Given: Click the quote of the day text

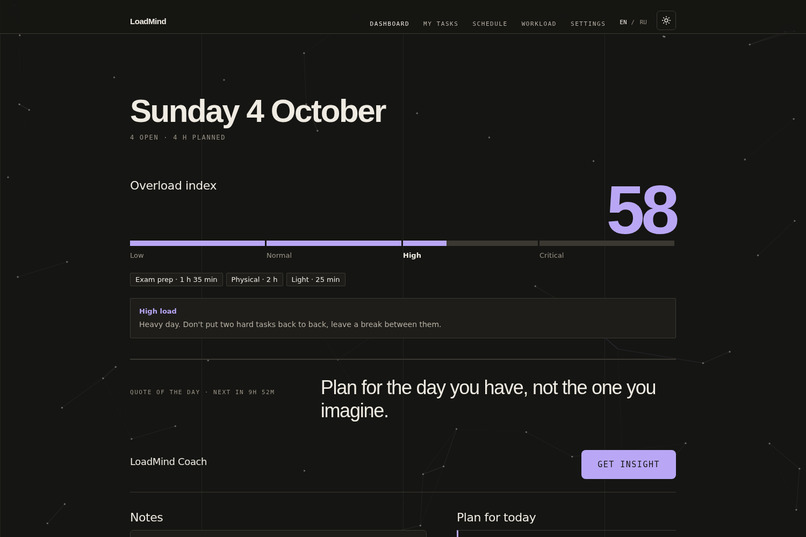Looking at the screenshot, I should 488,399.
